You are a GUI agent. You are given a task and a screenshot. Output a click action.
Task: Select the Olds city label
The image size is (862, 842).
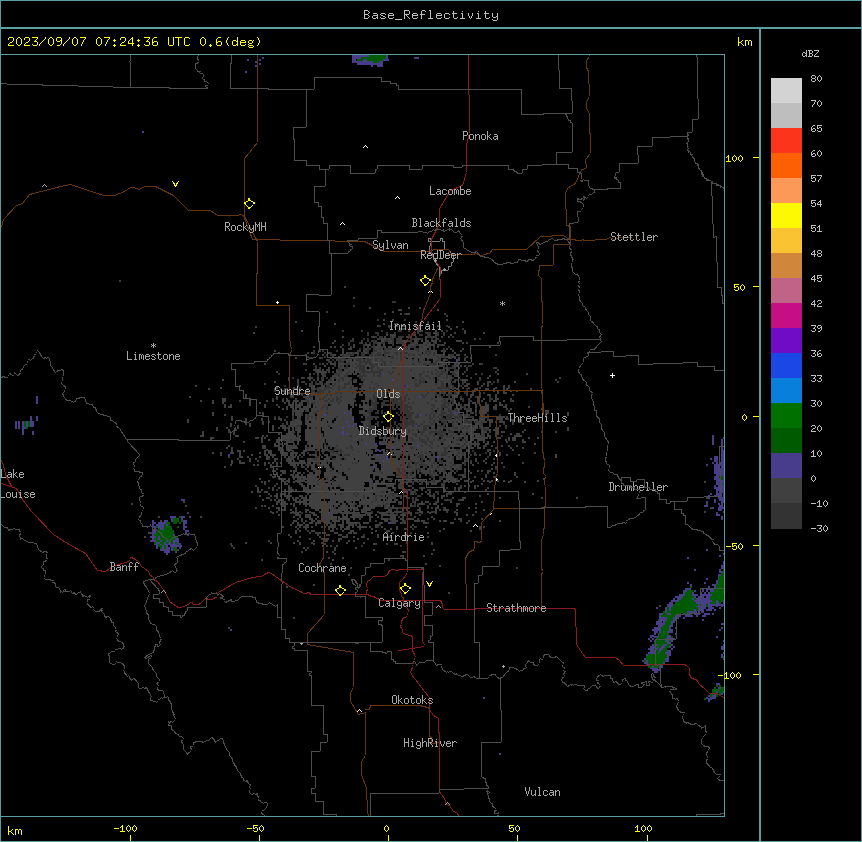pyautogui.click(x=388, y=394)
